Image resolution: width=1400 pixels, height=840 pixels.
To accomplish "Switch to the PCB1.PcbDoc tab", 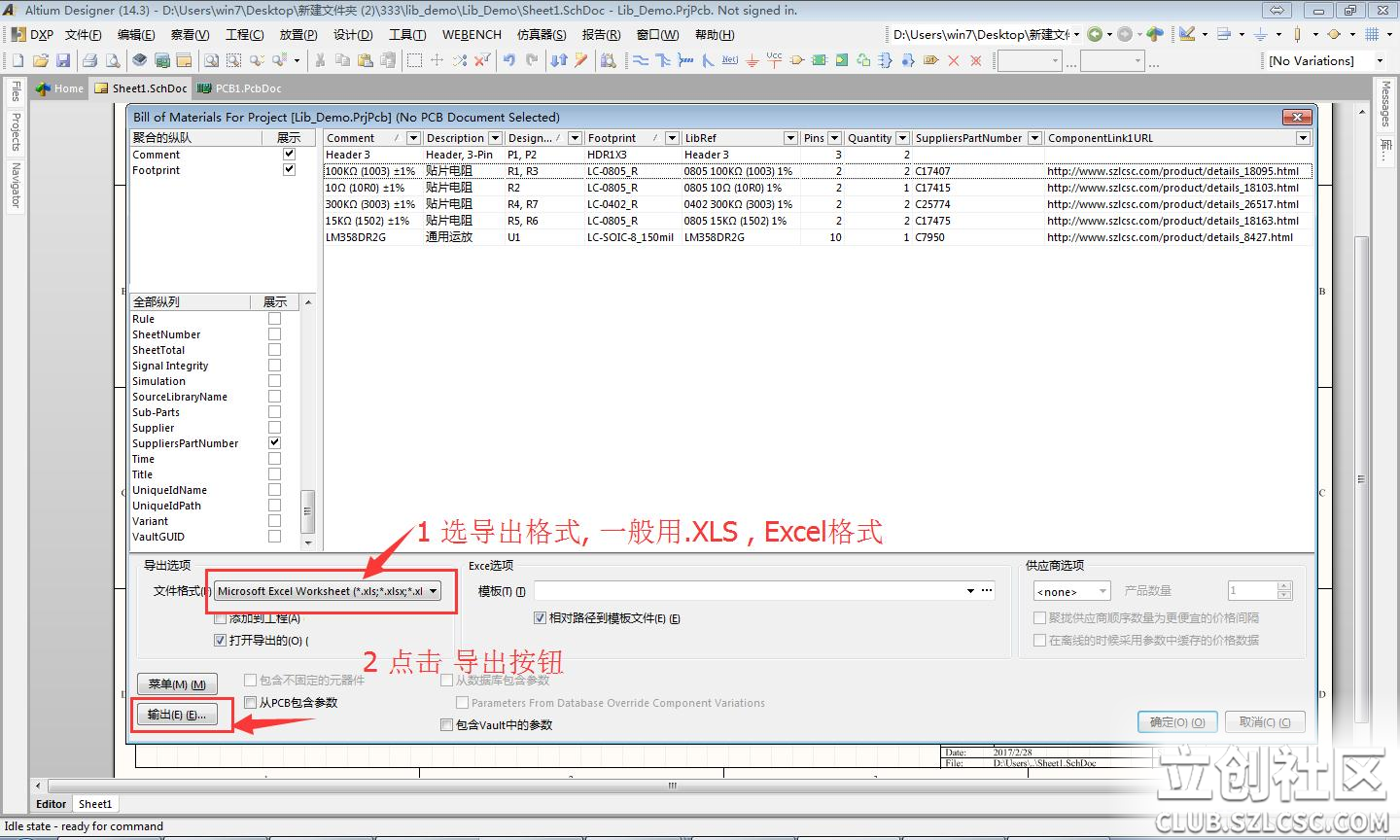I will coord(239,88).
